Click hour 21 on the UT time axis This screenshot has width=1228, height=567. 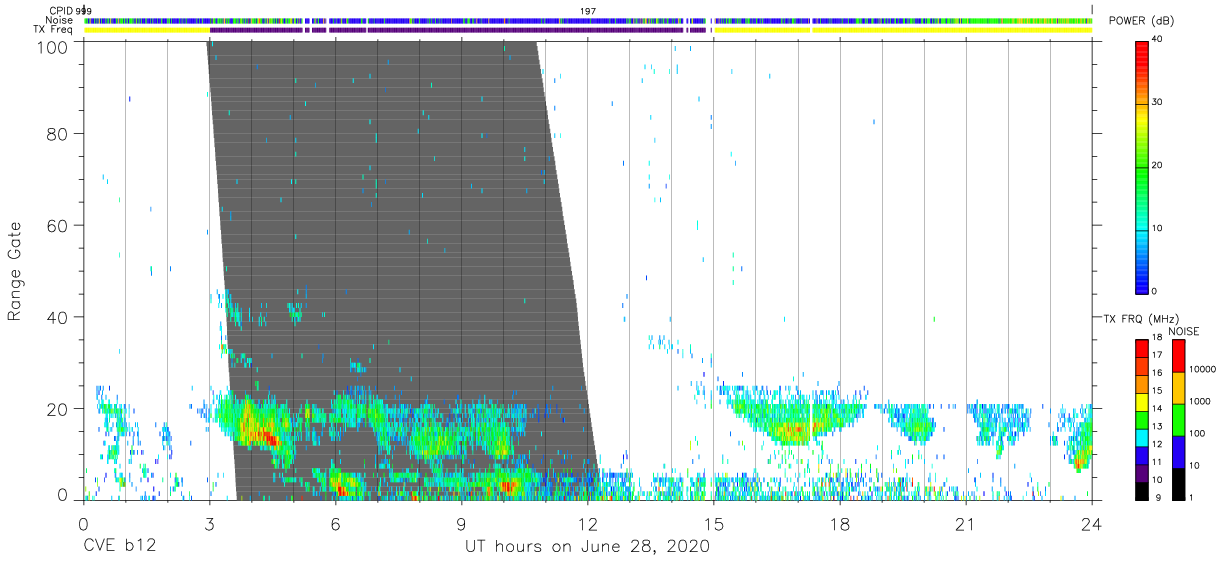965,524
